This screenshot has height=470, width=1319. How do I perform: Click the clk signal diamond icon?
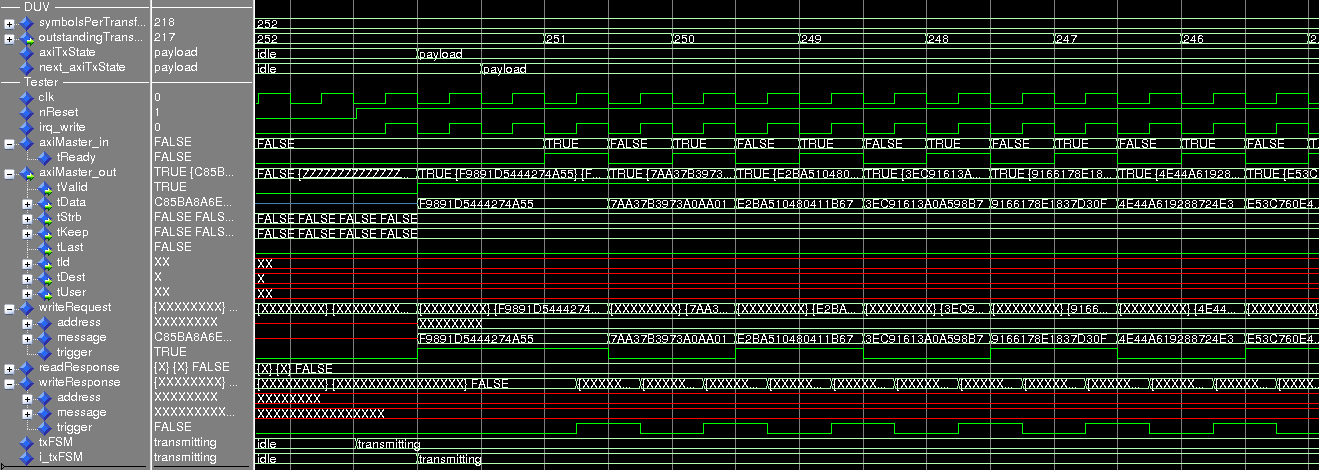pos(26,97)
